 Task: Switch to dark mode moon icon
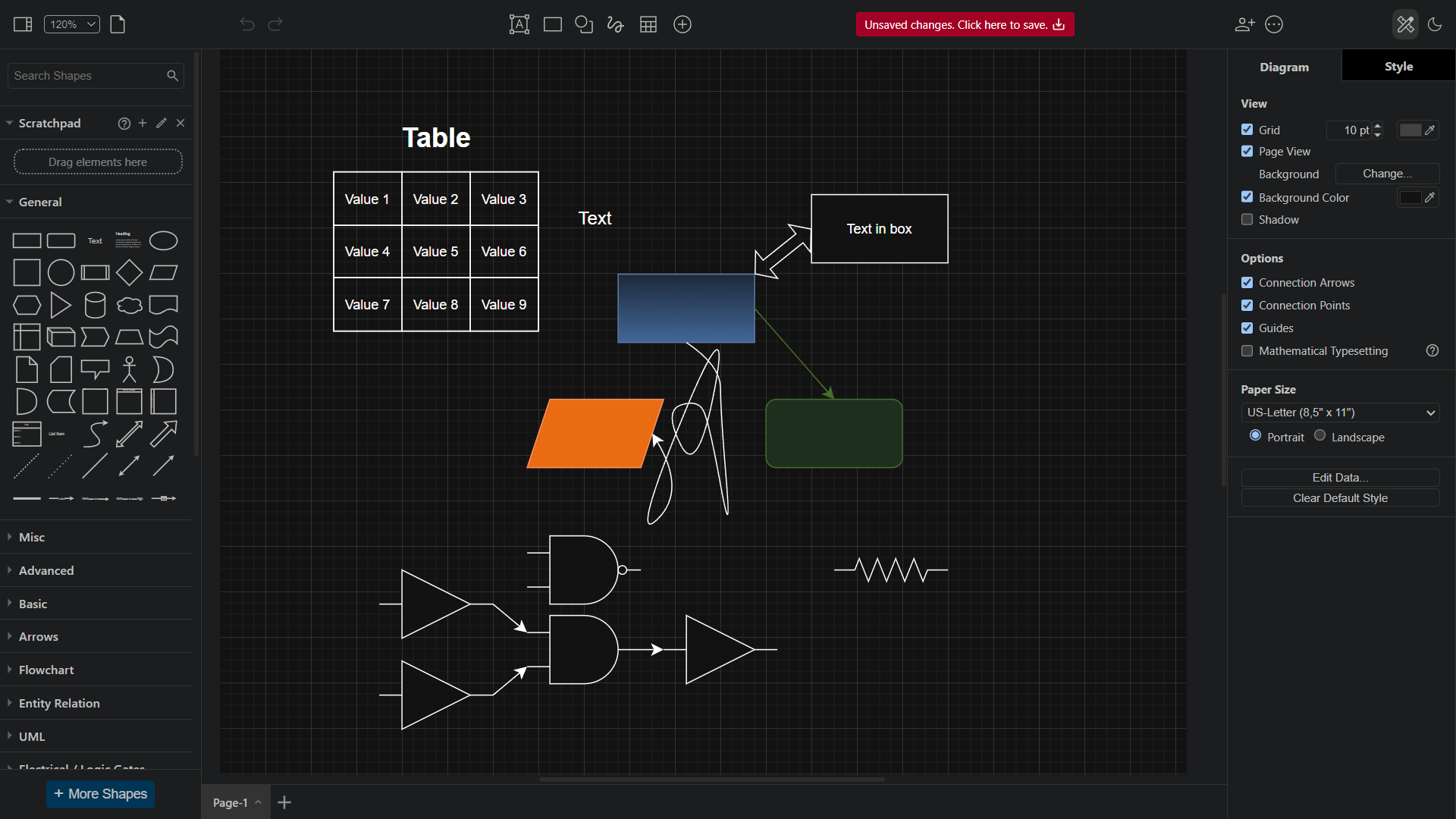click(1435, 24)
